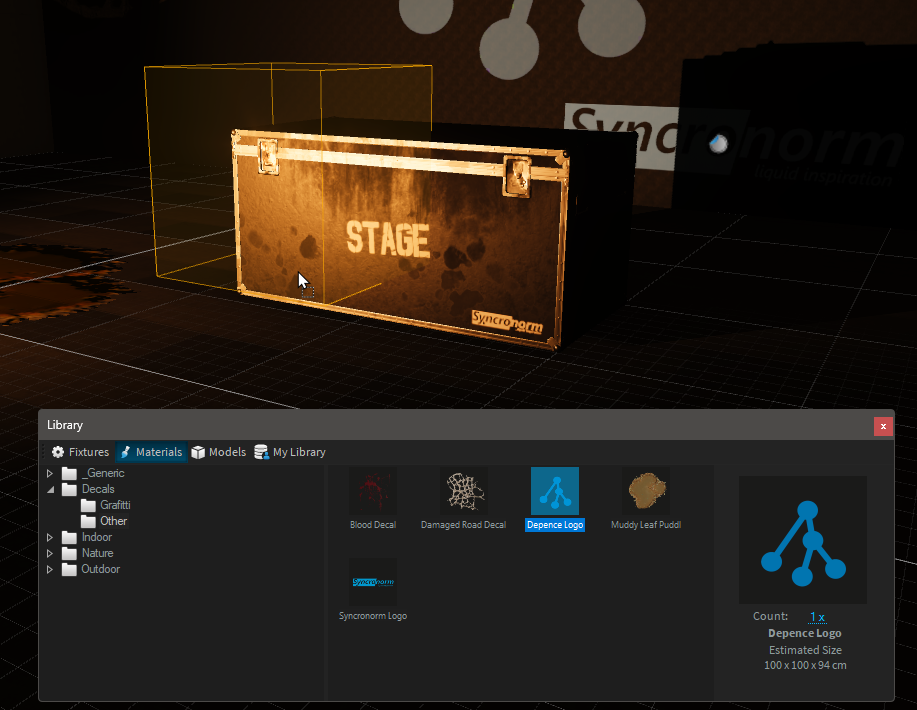Click the Materials paintbrush icon
Screen dimensions: 917x710
(x=125, y=452)
